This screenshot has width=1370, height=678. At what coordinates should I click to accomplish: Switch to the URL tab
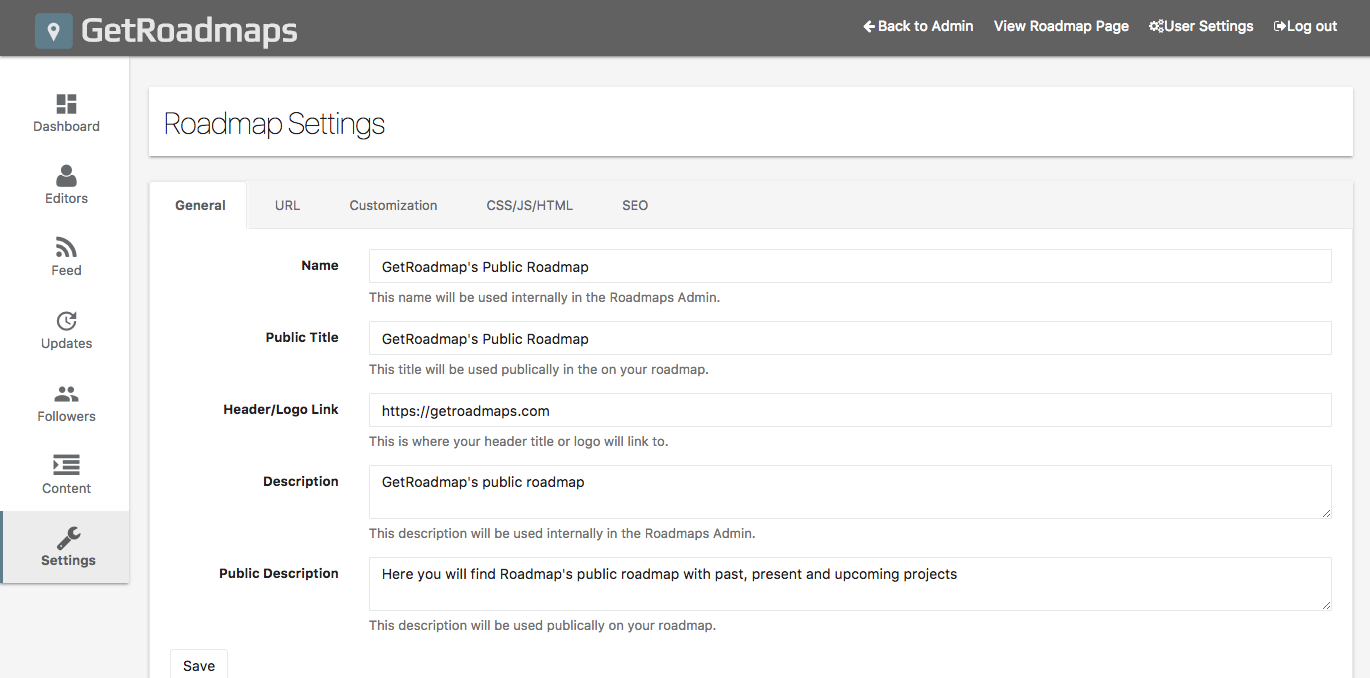287,205
